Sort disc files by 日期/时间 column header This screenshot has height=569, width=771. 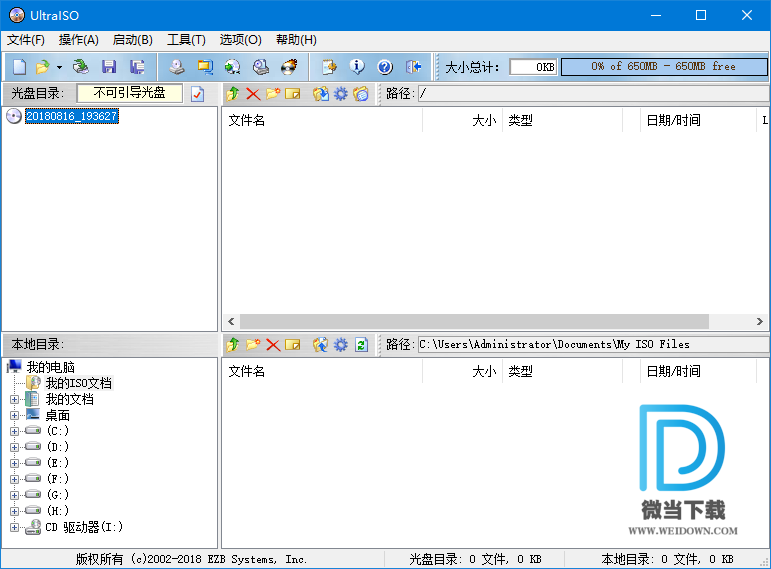coord(698,120)
